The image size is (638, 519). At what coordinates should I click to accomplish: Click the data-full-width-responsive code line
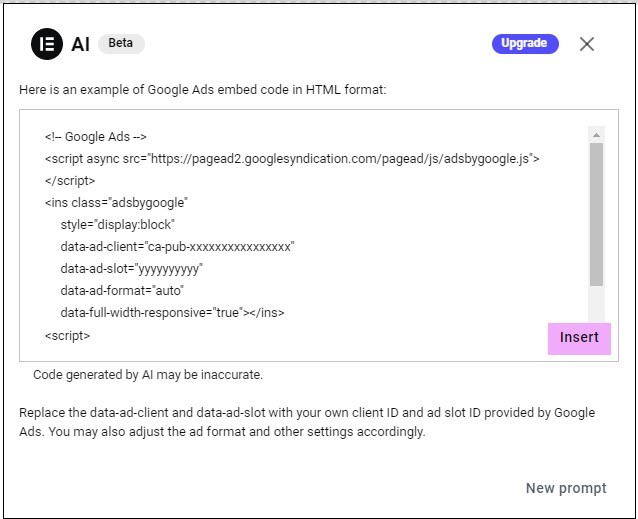pyautogui.click(x=173, y=313)
